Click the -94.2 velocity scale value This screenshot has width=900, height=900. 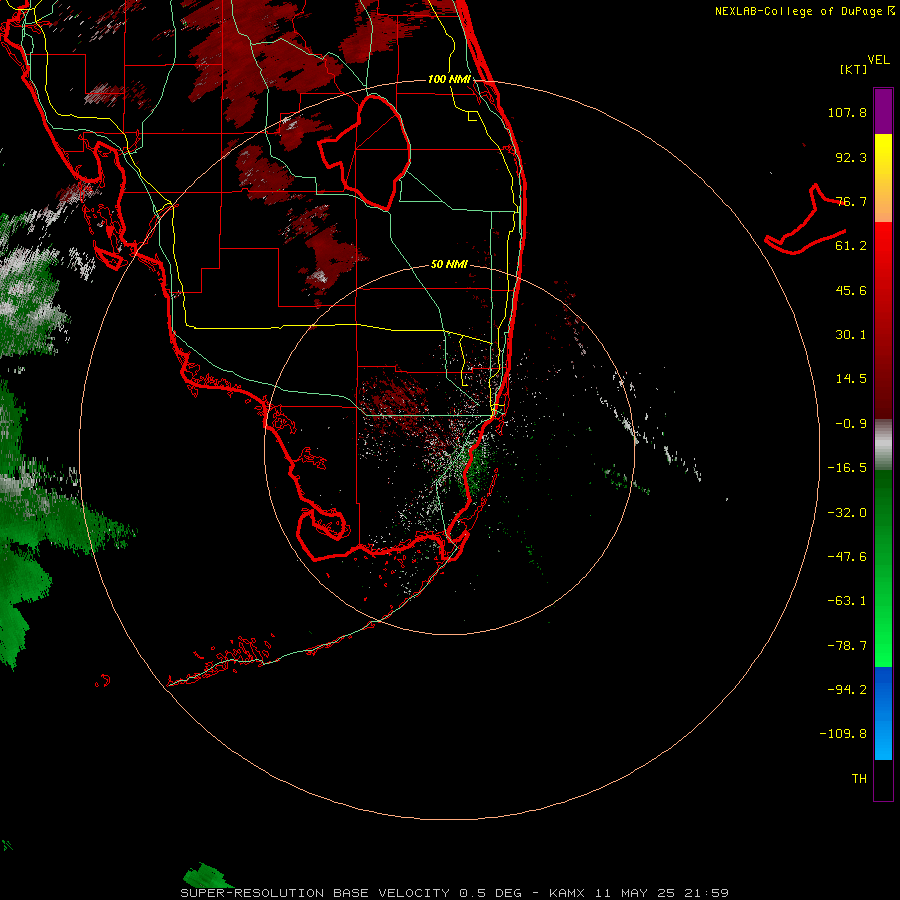(847, 689)
